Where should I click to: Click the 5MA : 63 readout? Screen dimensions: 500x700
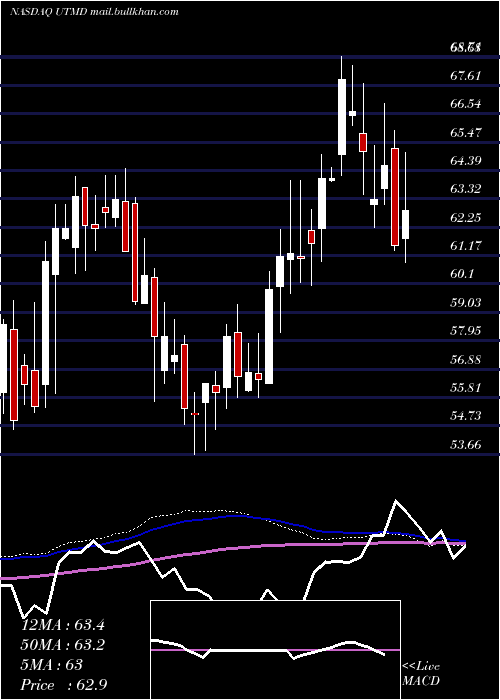tap(52, 665)
